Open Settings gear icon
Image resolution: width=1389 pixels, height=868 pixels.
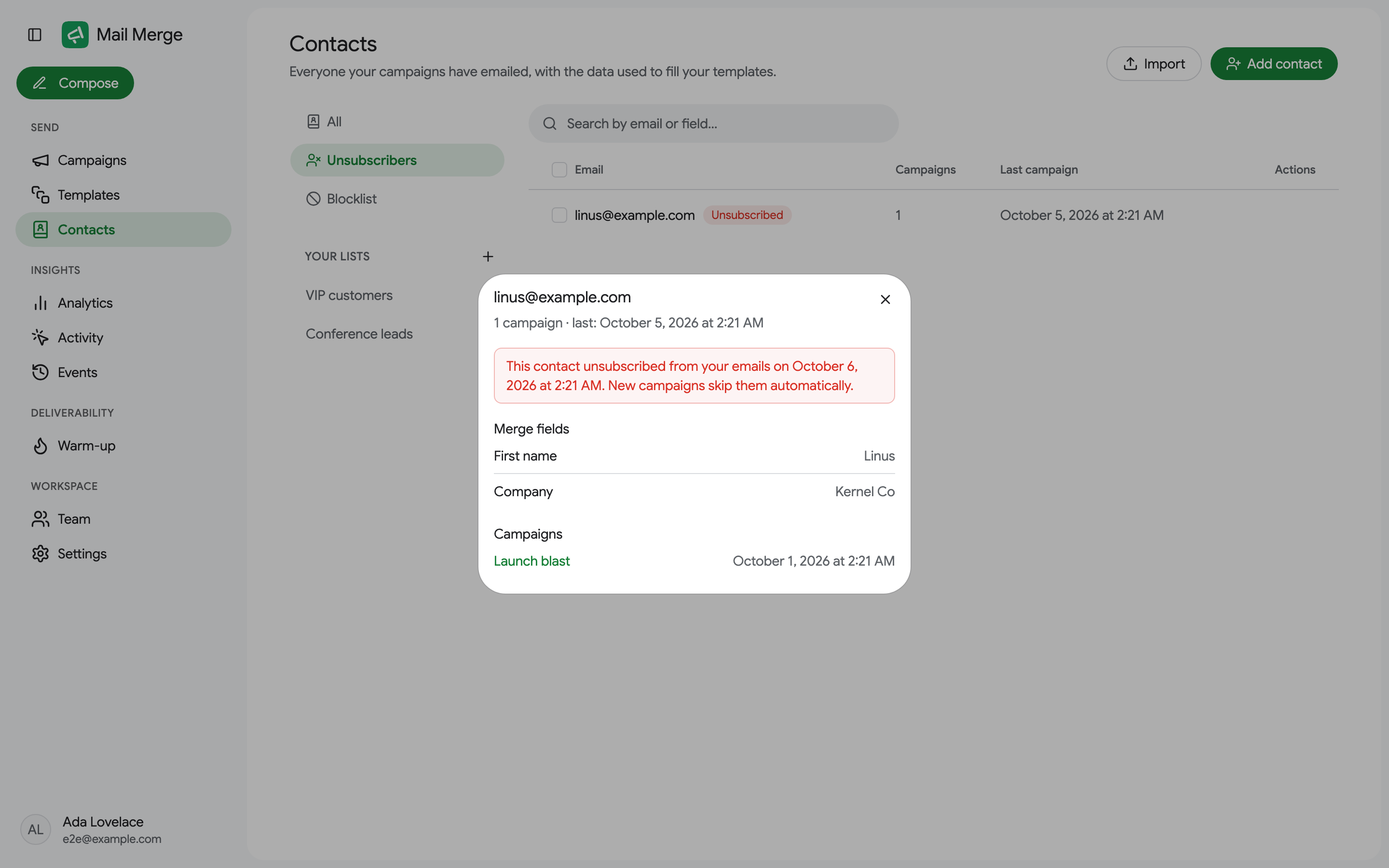[x=40, y=554]
